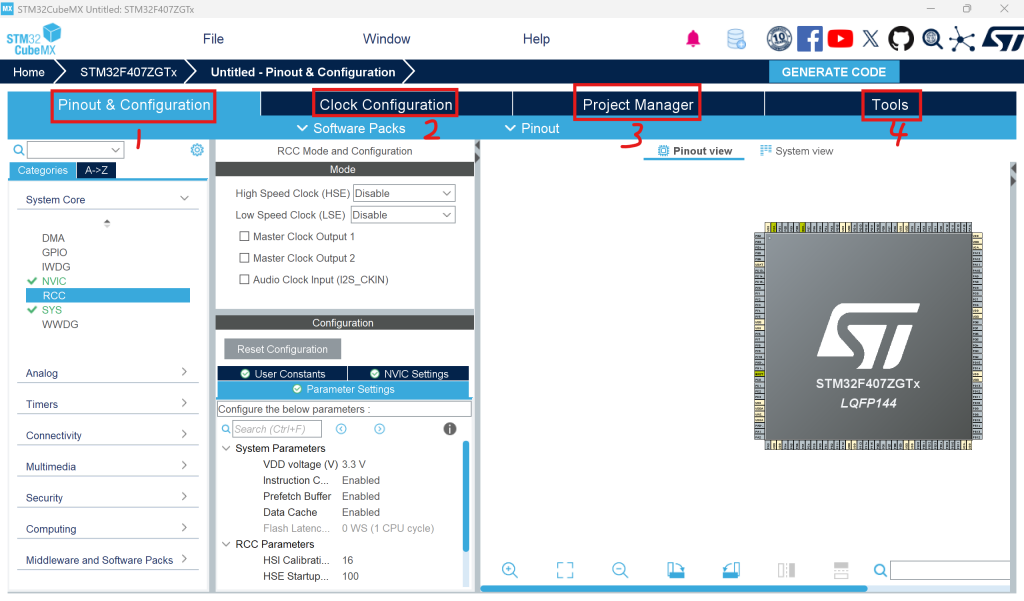Open the YouTube link icon

[x=840, y=39]
